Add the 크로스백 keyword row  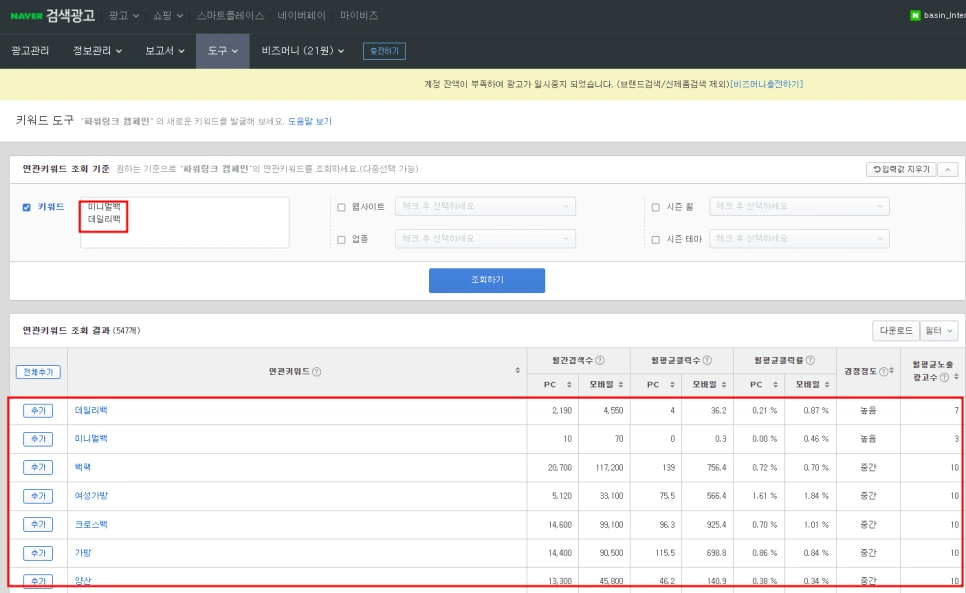click(x=38, y=525)
